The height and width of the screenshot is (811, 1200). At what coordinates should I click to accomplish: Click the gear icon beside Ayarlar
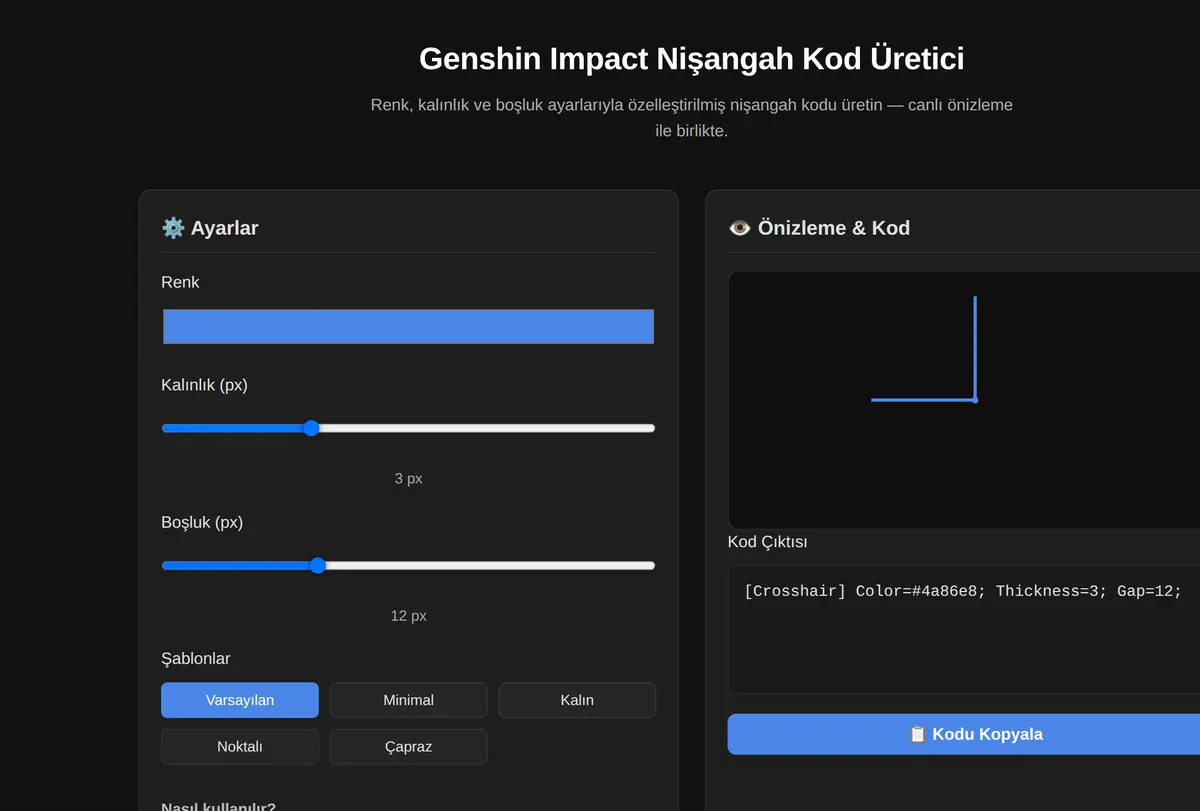tap(173, 228)
